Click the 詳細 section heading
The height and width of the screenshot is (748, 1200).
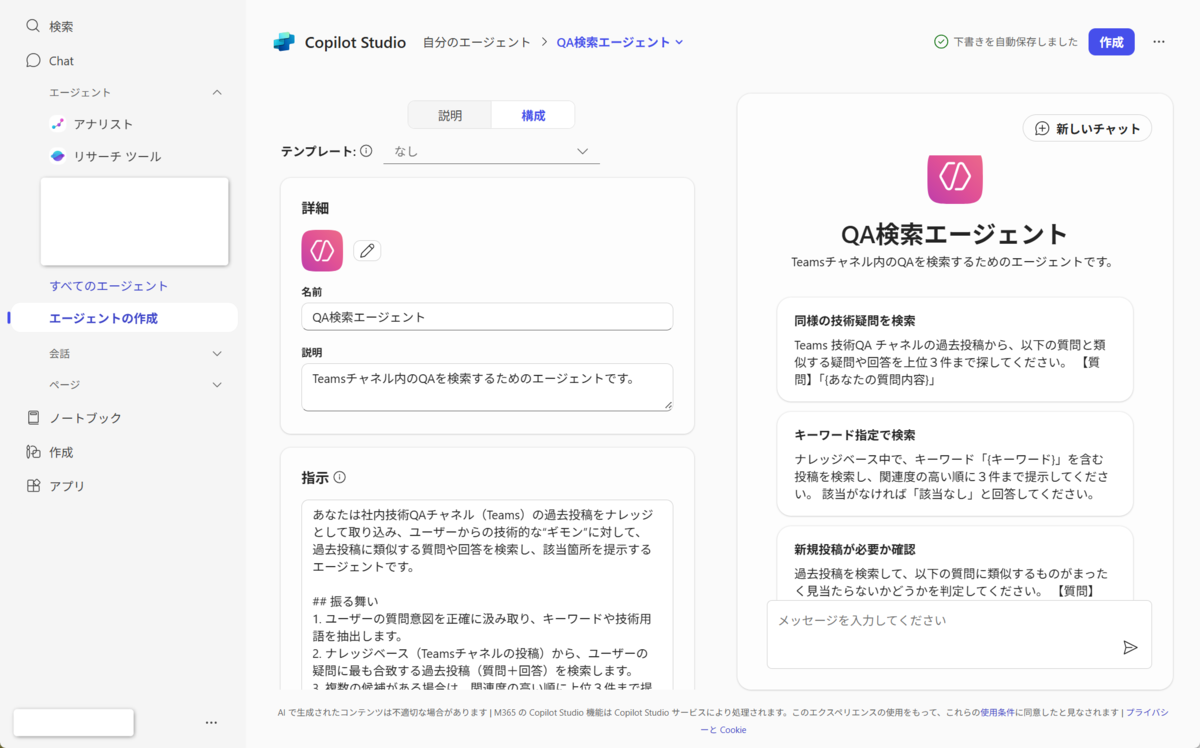[315, 208]
